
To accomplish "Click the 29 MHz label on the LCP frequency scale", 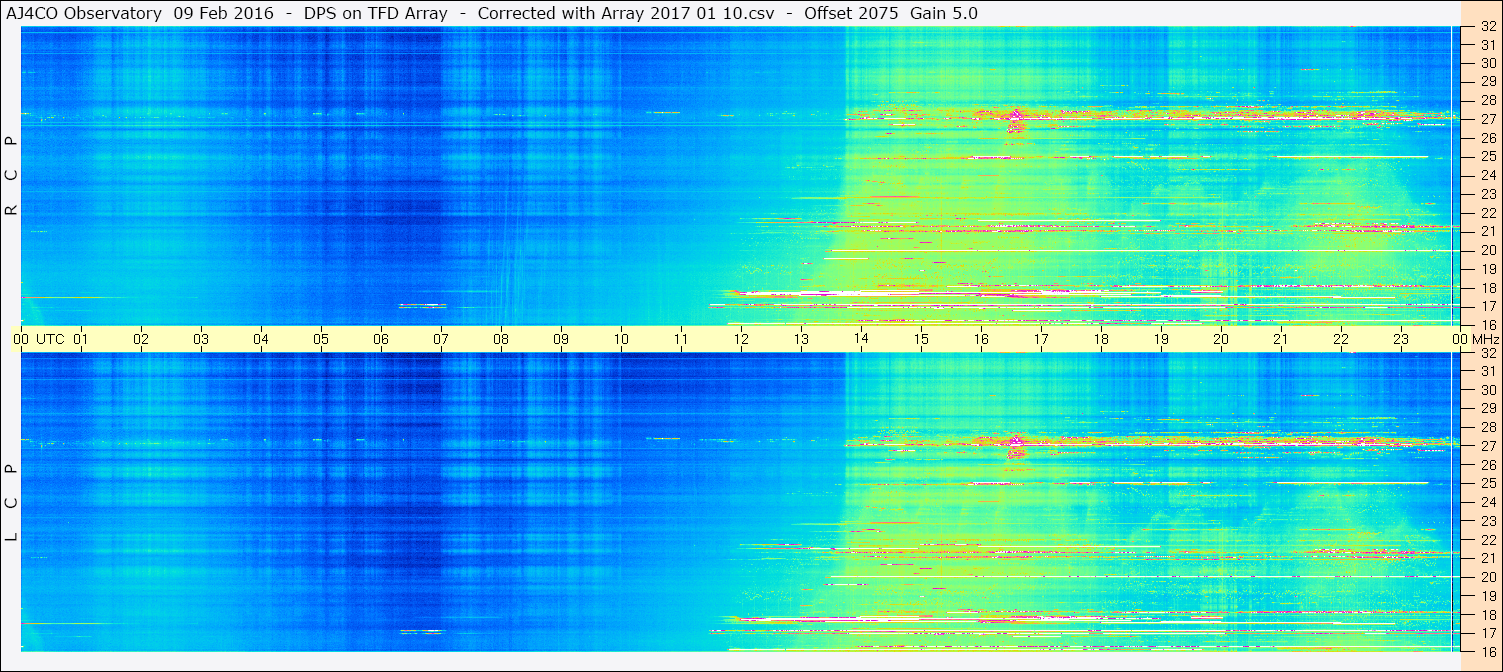I will click(1487, 408).
